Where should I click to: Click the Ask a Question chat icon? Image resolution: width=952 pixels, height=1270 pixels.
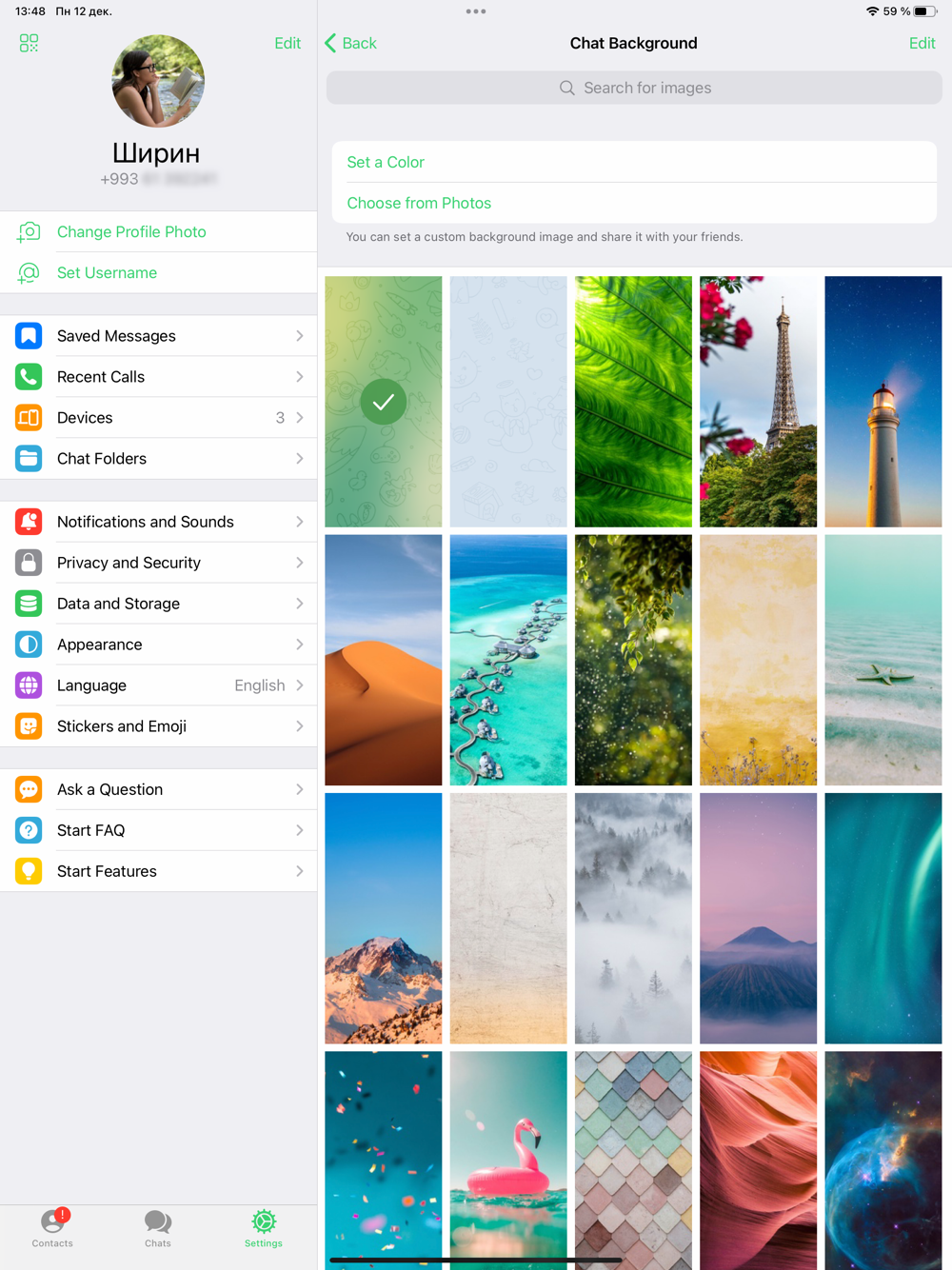(x=29, y=789)
